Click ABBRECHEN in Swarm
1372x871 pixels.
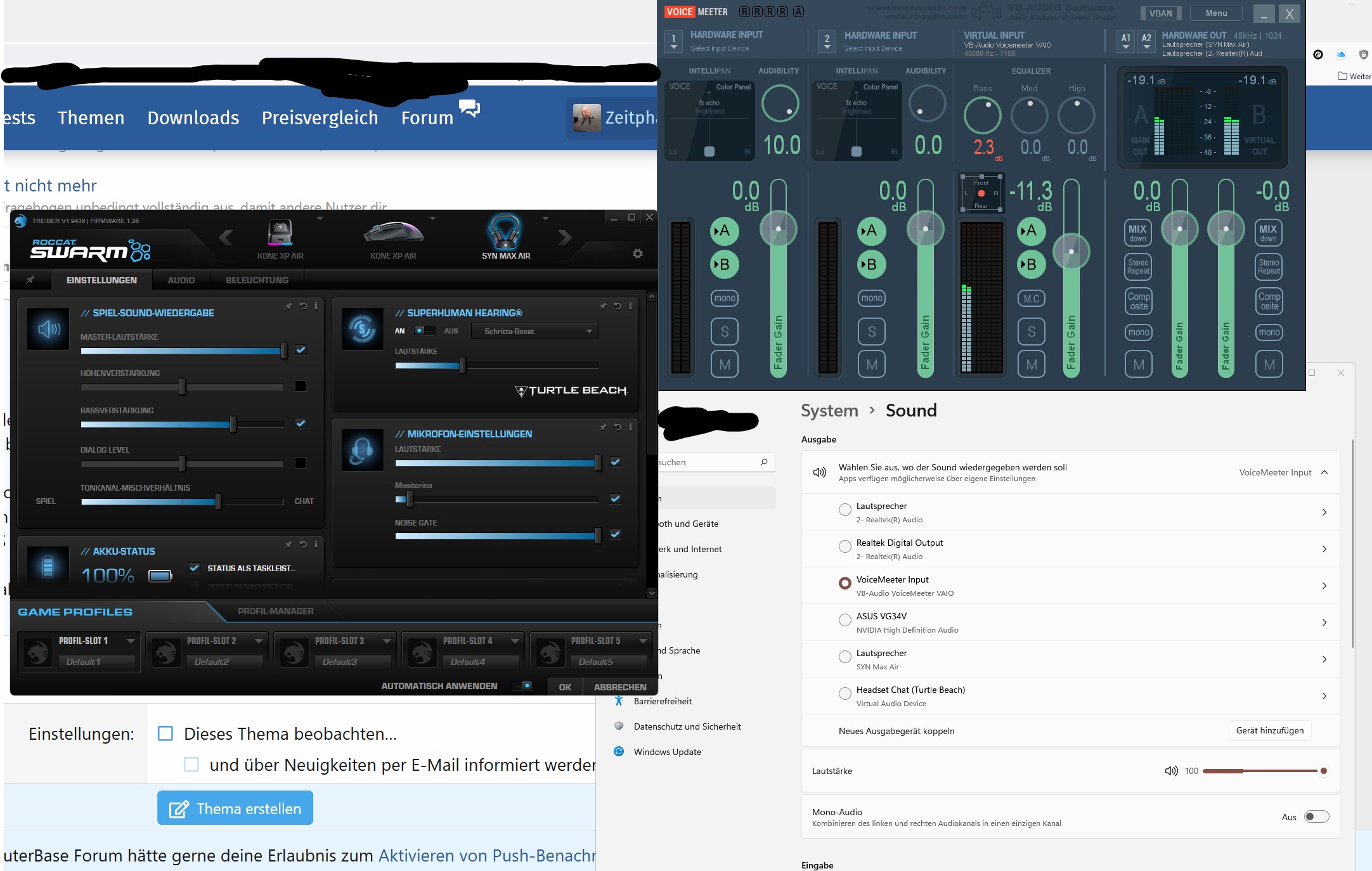coord(620,687)
